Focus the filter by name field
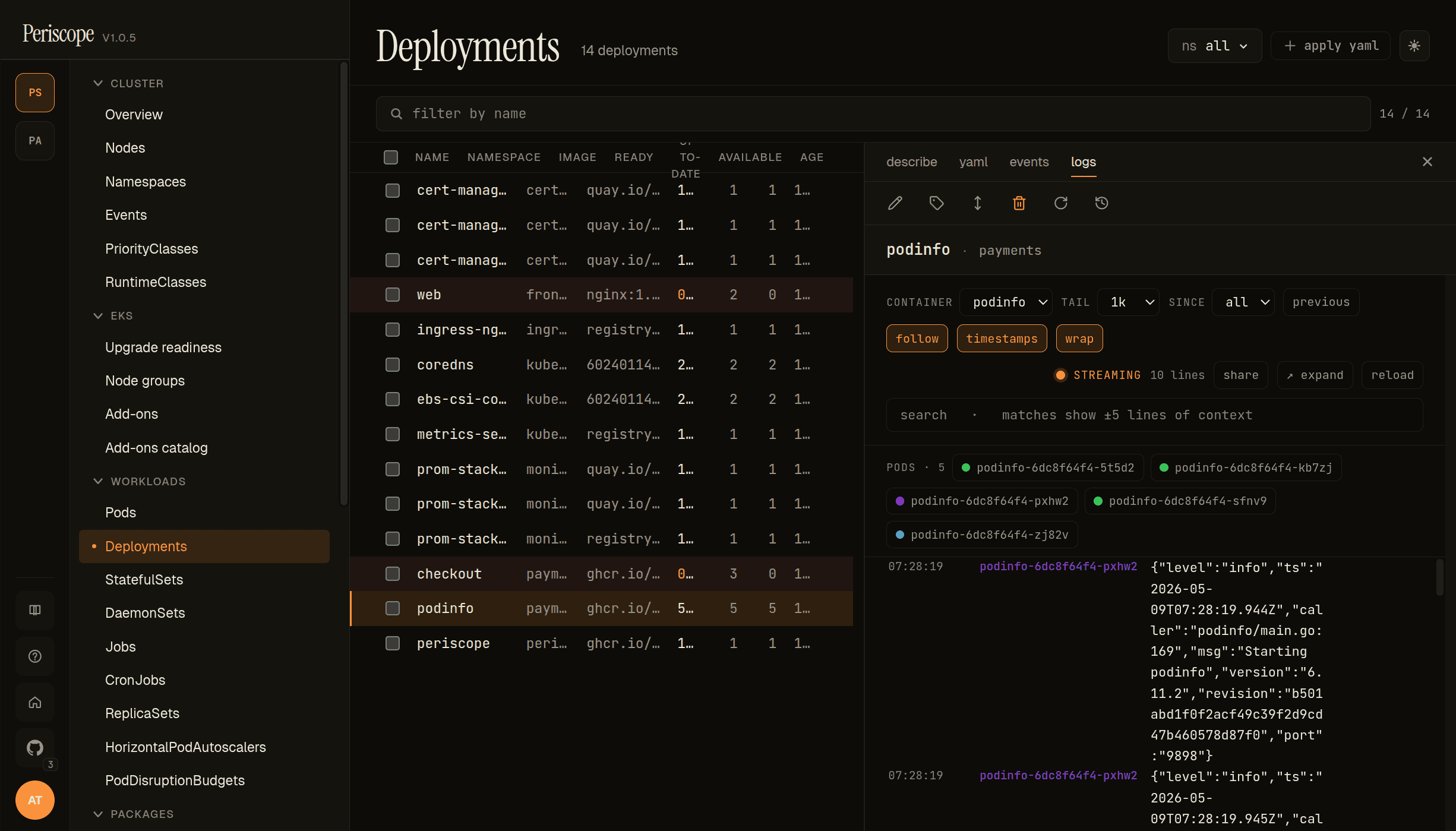Image resolution: width=1456 pixels, height=831 pixels. point(873,113)
